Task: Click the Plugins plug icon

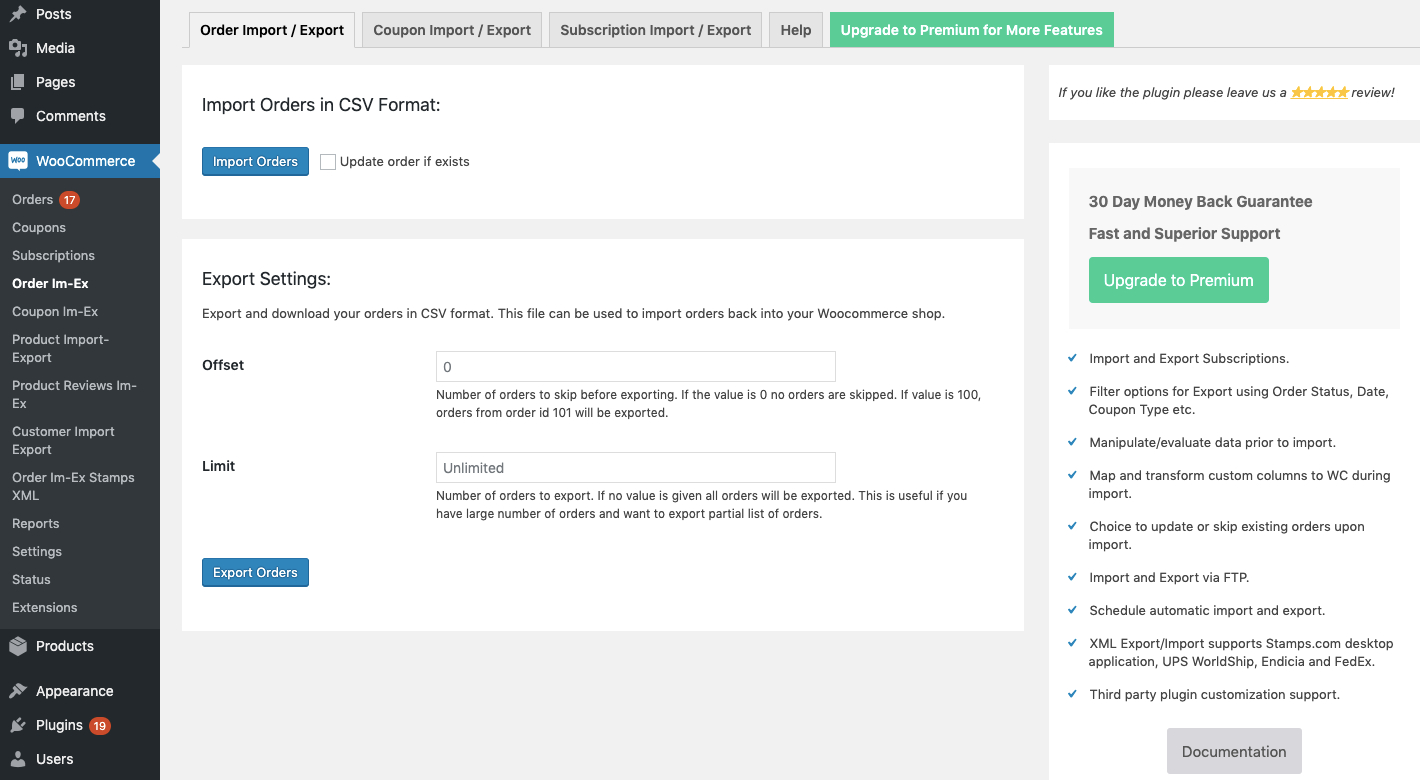Action: [x=18, y=725]
